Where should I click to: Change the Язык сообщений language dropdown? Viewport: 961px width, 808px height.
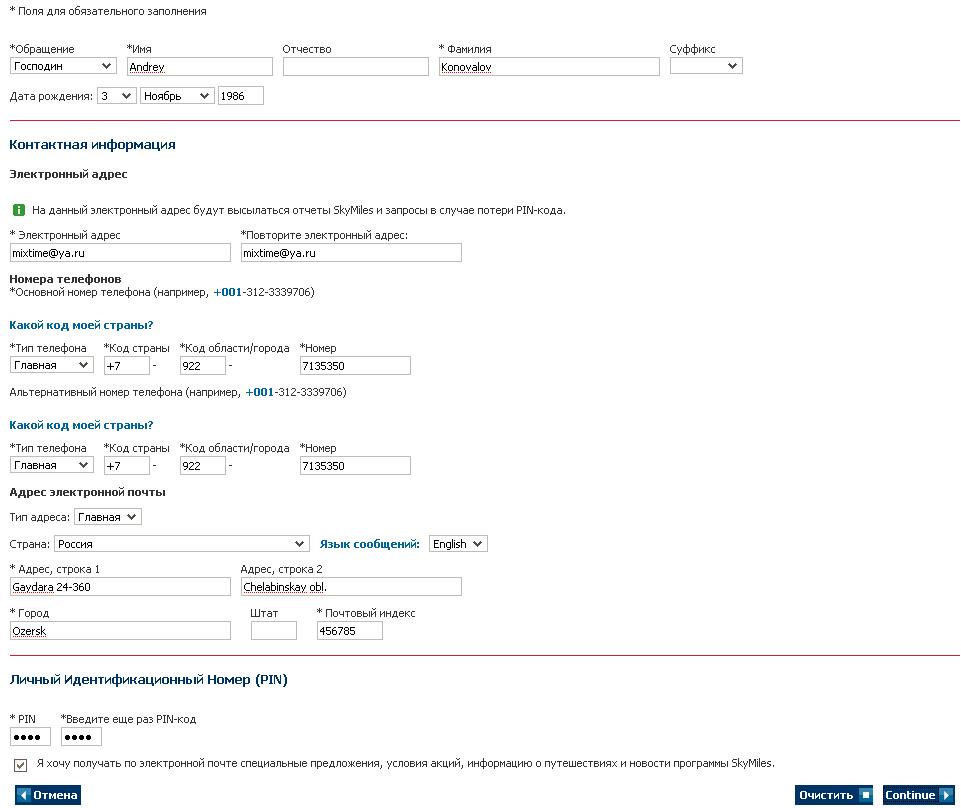[458, 544]
